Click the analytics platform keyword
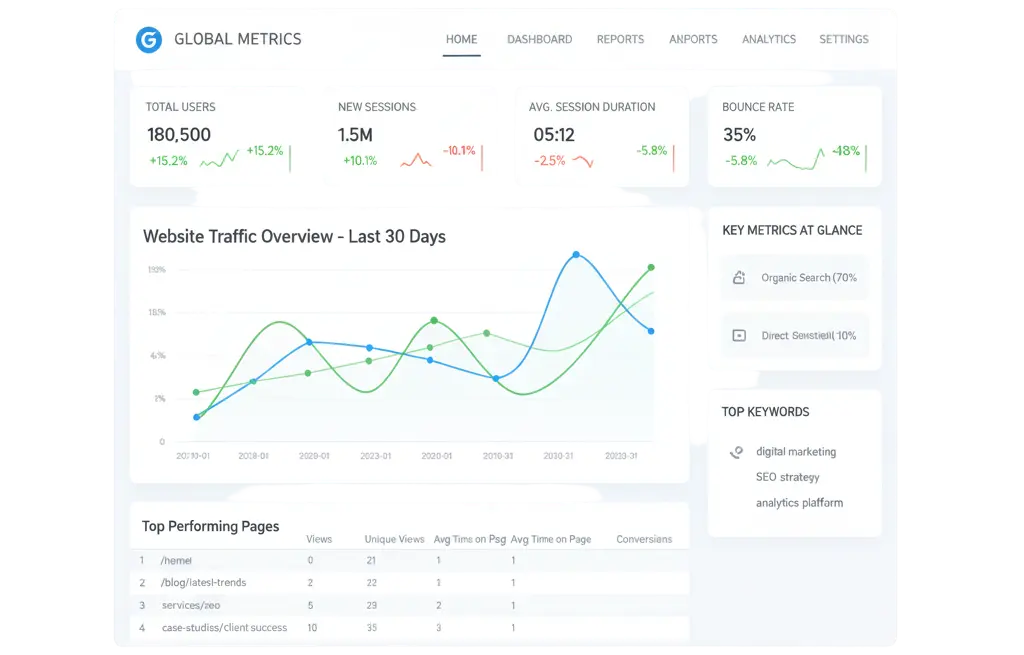Image resolution: width=1024 pixels, height=655 pixels. coord(799,503)
